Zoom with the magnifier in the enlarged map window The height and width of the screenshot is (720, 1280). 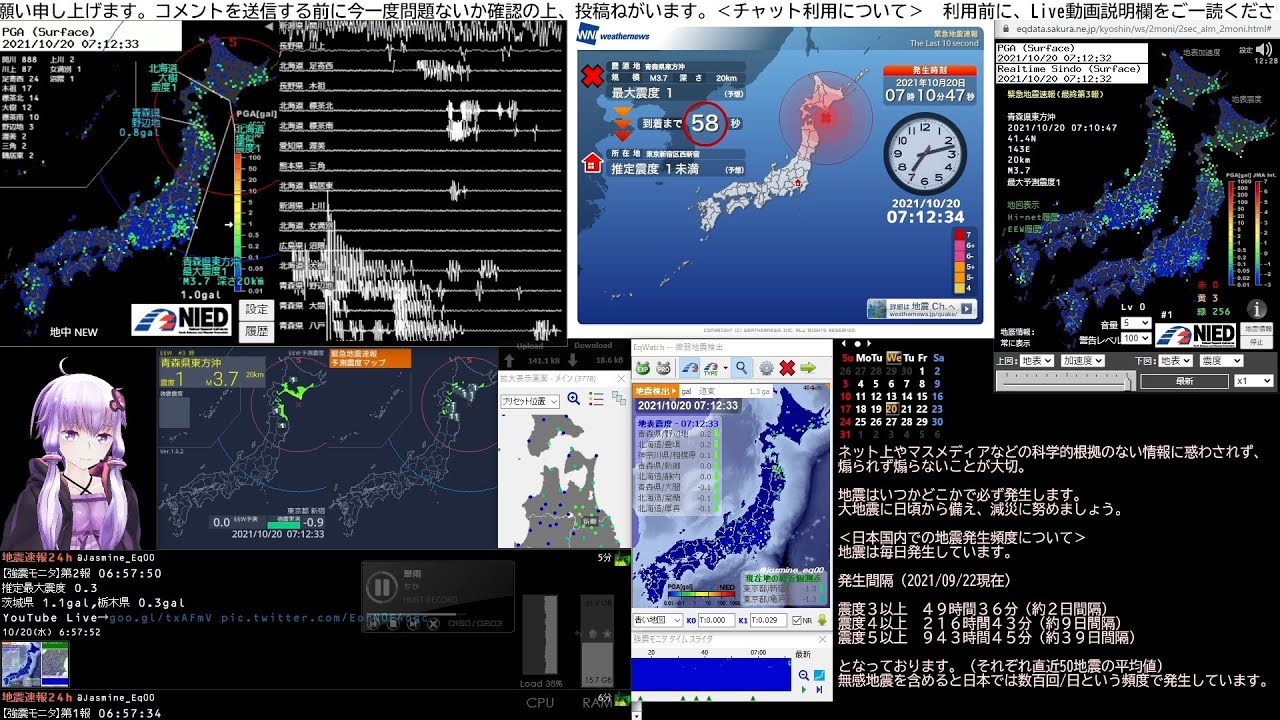pyautogui.click(x=574, y=399)
